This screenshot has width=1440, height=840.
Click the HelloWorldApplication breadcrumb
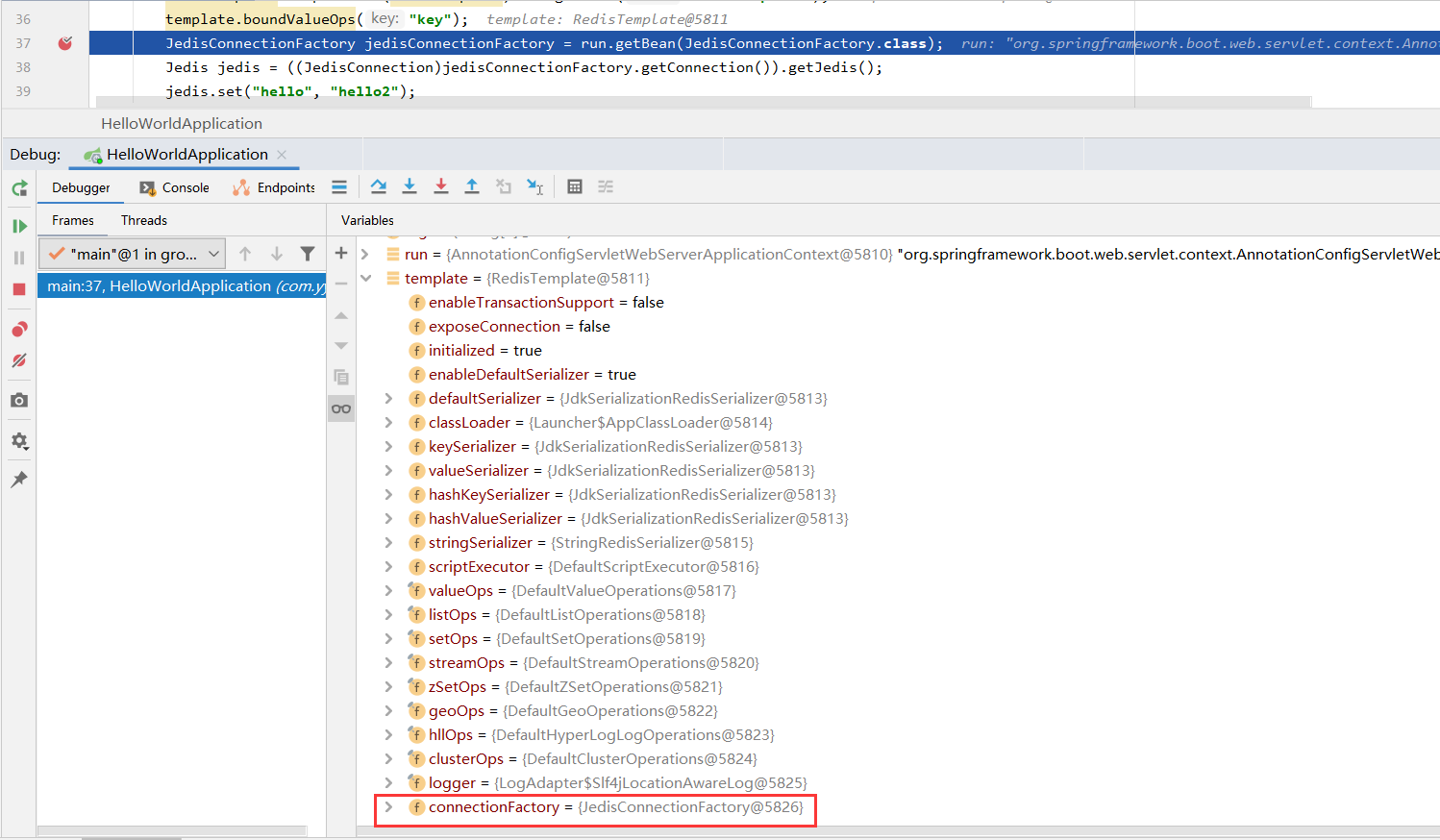(182, 124)
